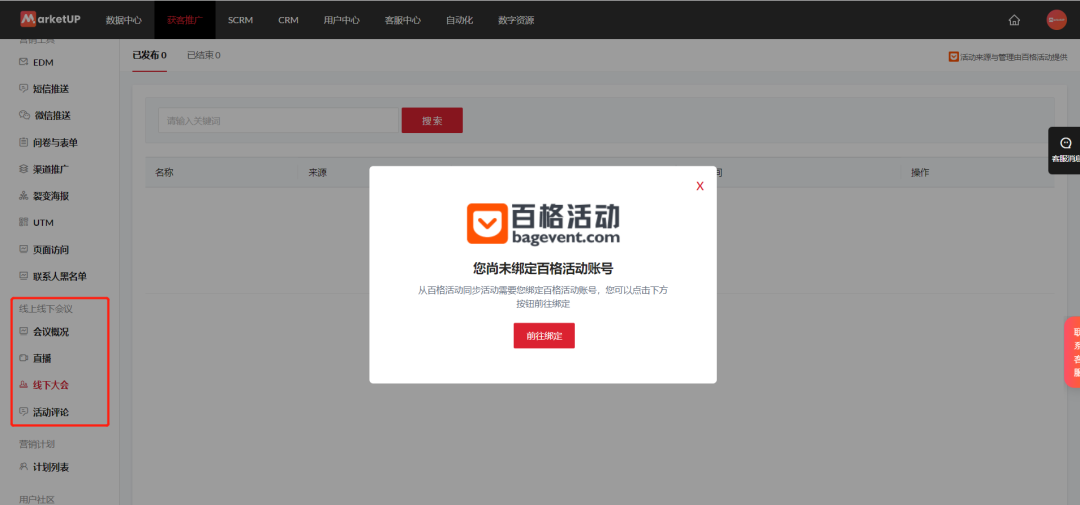
Task: Click the 问卷与表单 form icon
Action: (x=23, y=143)
